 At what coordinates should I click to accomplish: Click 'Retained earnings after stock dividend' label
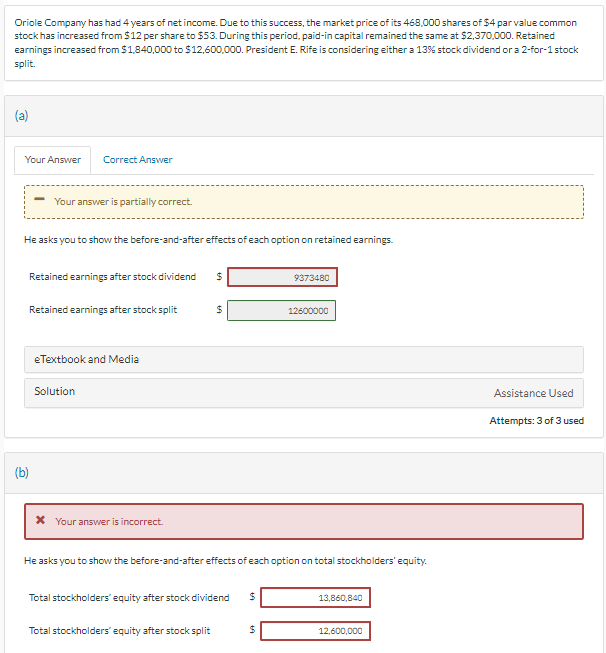112,277
